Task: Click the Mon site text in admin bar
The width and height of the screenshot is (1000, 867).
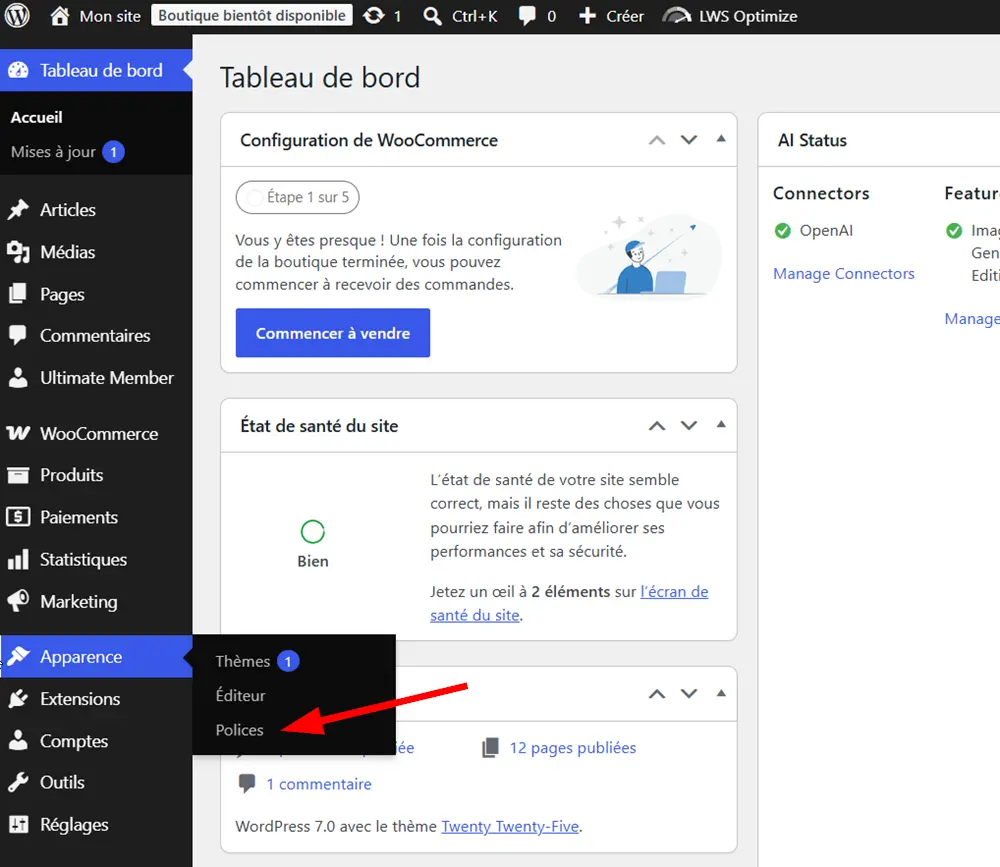Action: click(x=110, y=16)
